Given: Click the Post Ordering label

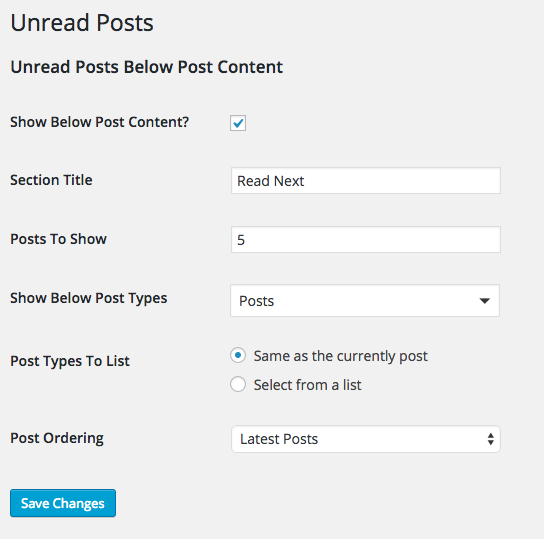Looking at the screenshot, I should [57, 438].
